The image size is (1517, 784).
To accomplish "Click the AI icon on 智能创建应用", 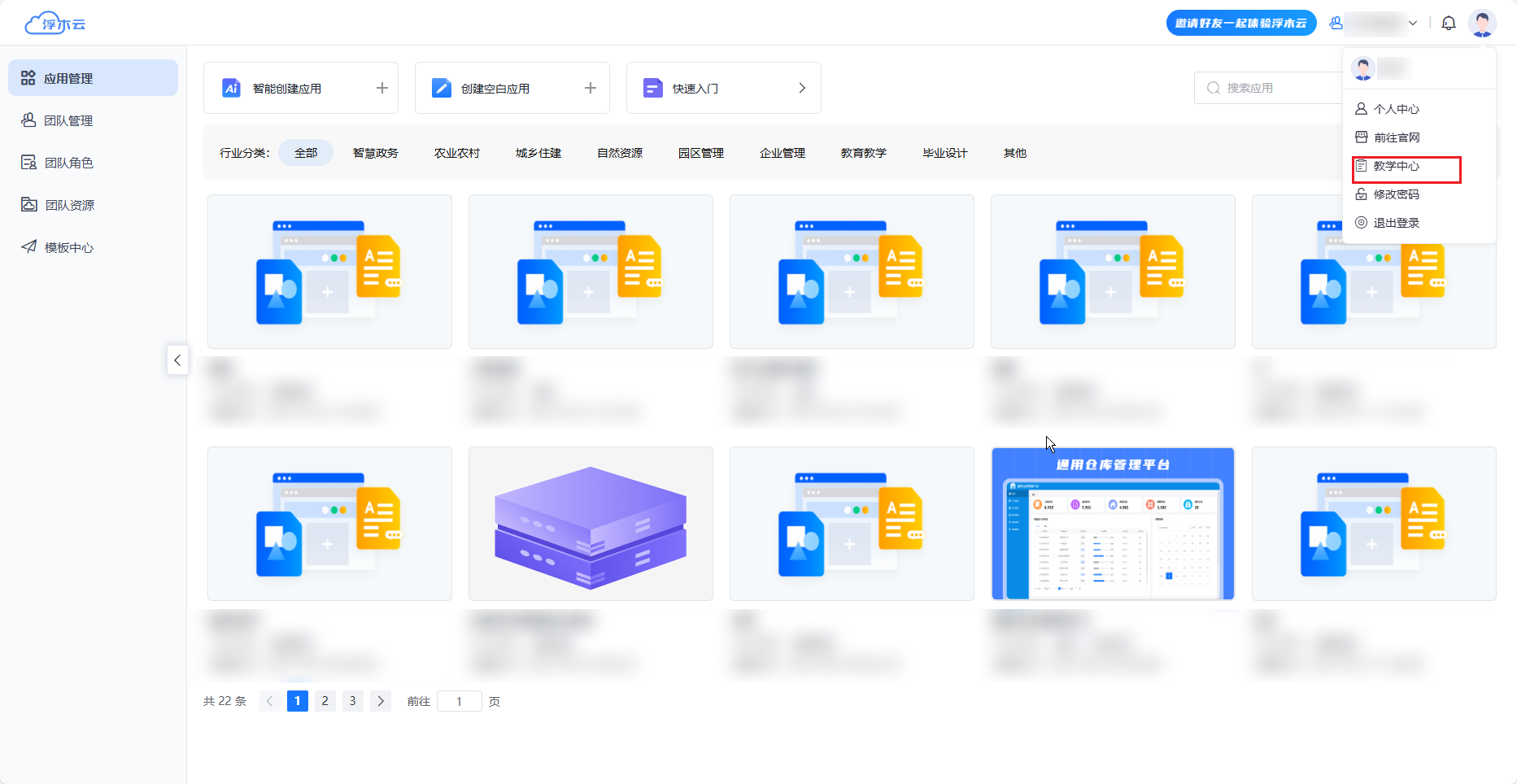I will 231,88.
